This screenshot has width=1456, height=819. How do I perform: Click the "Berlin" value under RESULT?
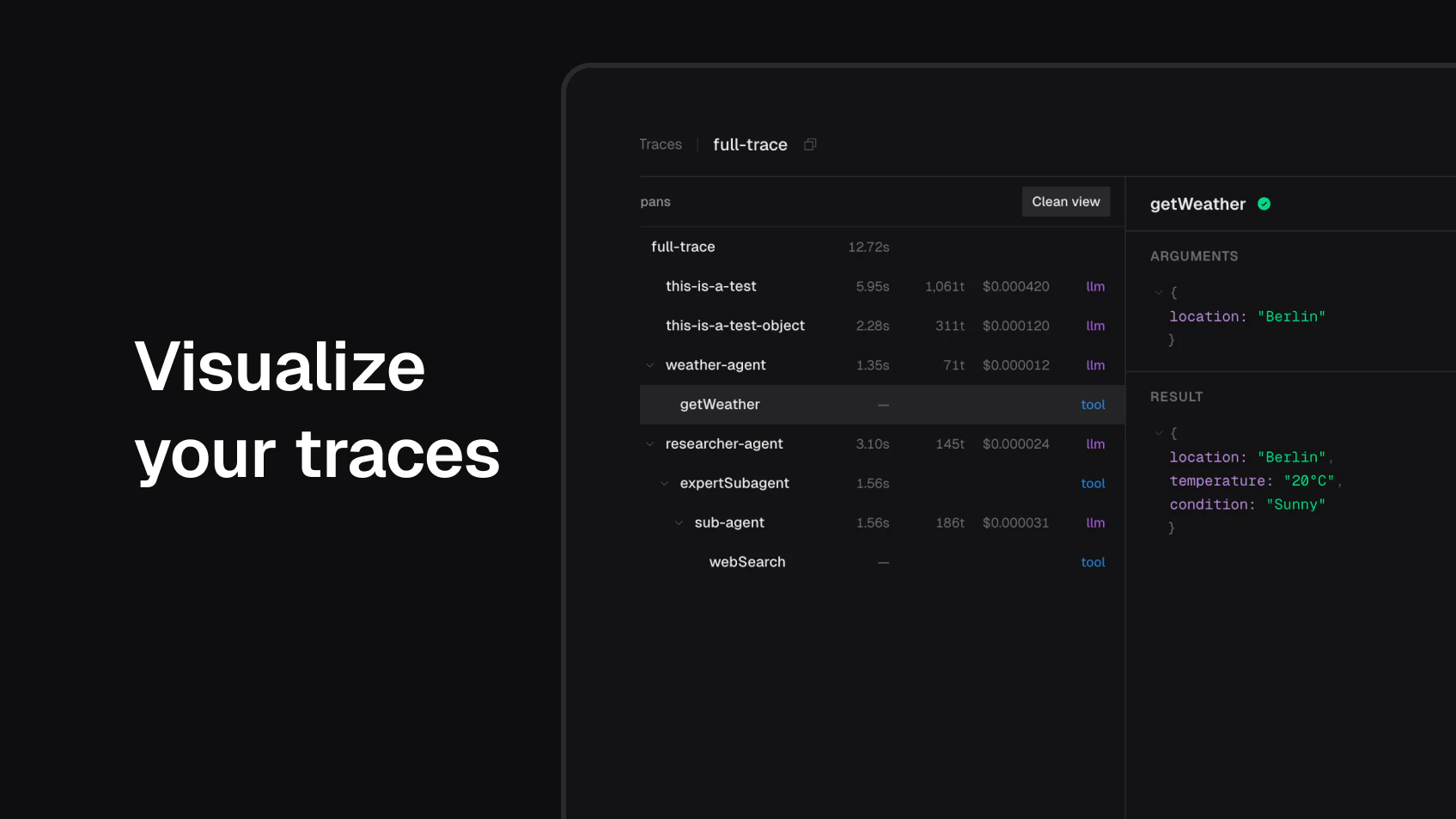[x=1291, y=457]
